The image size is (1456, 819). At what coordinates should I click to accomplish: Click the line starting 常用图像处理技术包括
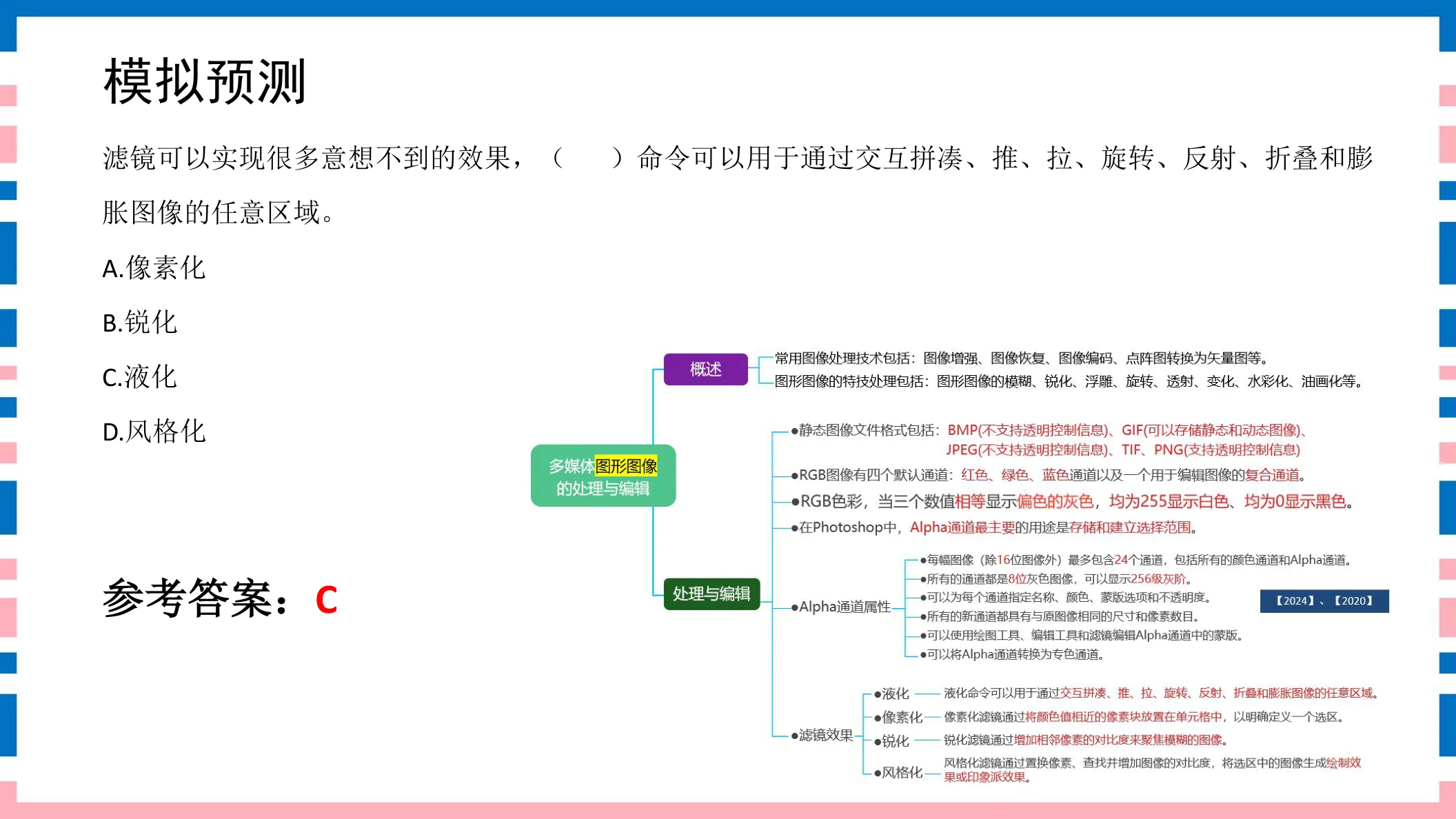coord(1022,358)
